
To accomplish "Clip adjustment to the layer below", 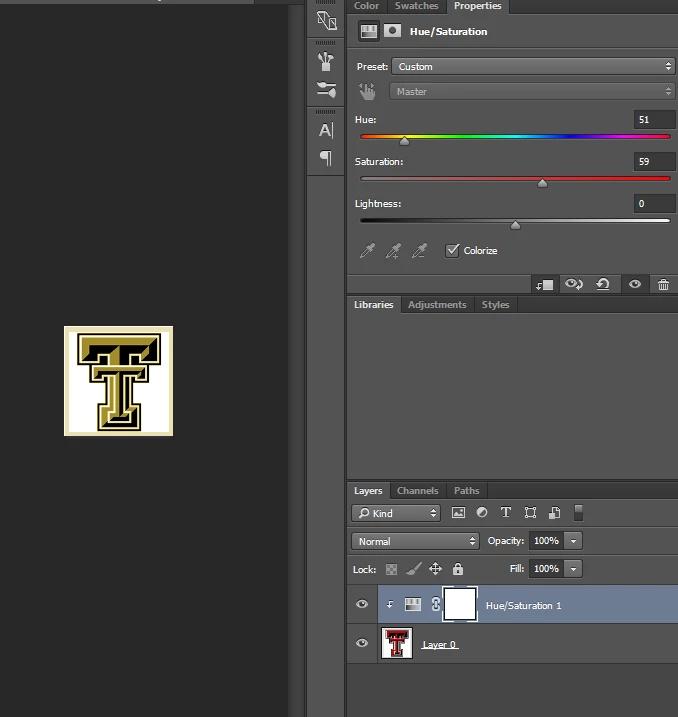I will (x=545, y=284).
